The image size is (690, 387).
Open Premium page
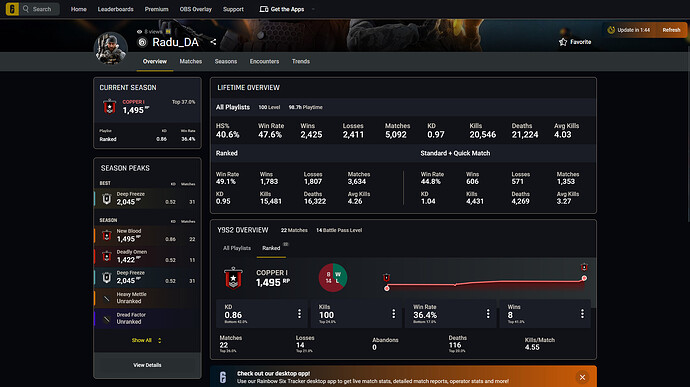pos(156,9)
